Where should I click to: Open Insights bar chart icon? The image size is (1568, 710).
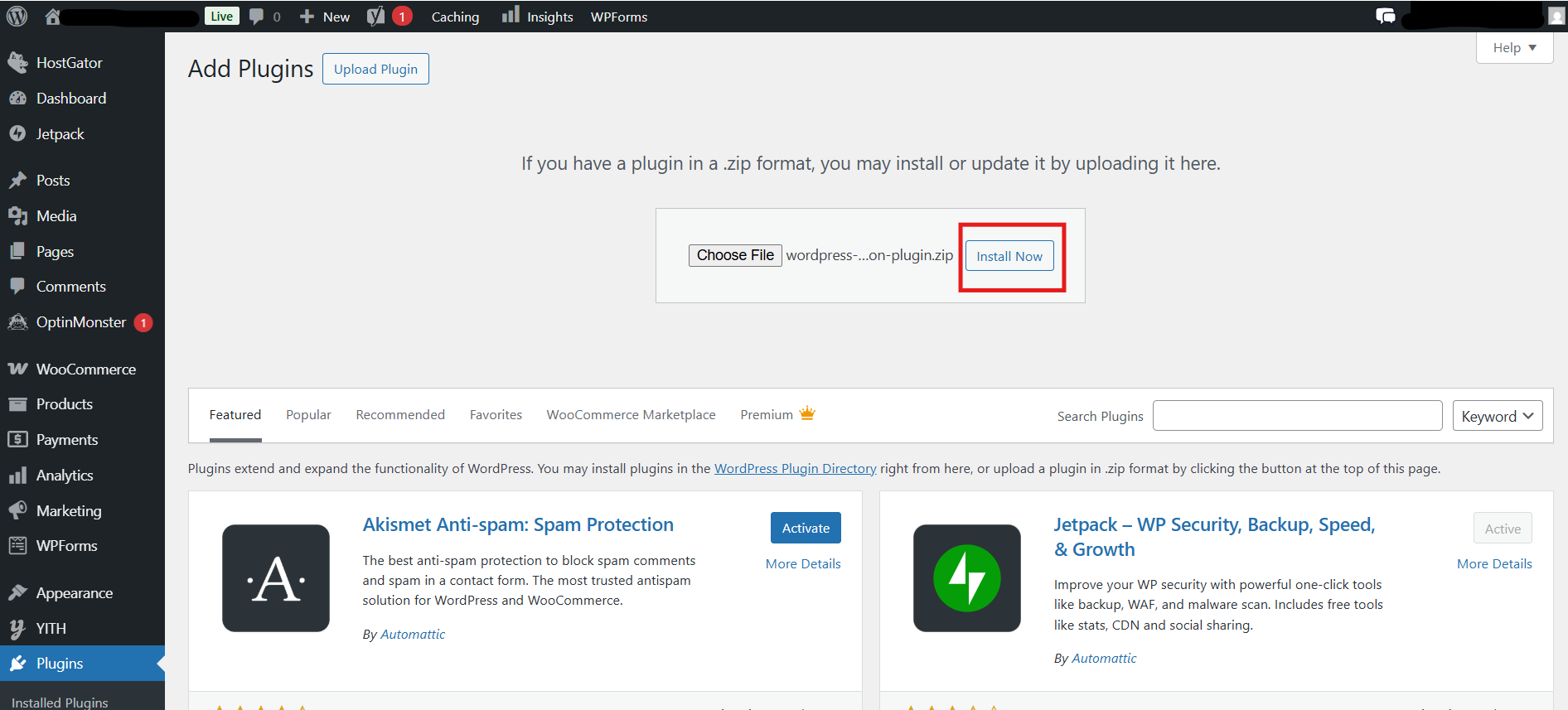point(511,15)
